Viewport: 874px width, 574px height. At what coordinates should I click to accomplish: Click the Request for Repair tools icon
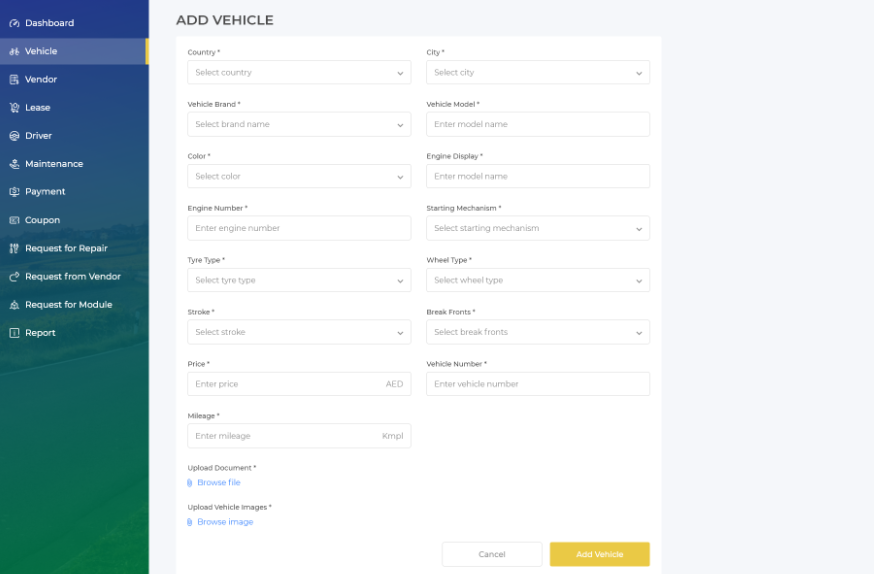(x=14, y=249)
